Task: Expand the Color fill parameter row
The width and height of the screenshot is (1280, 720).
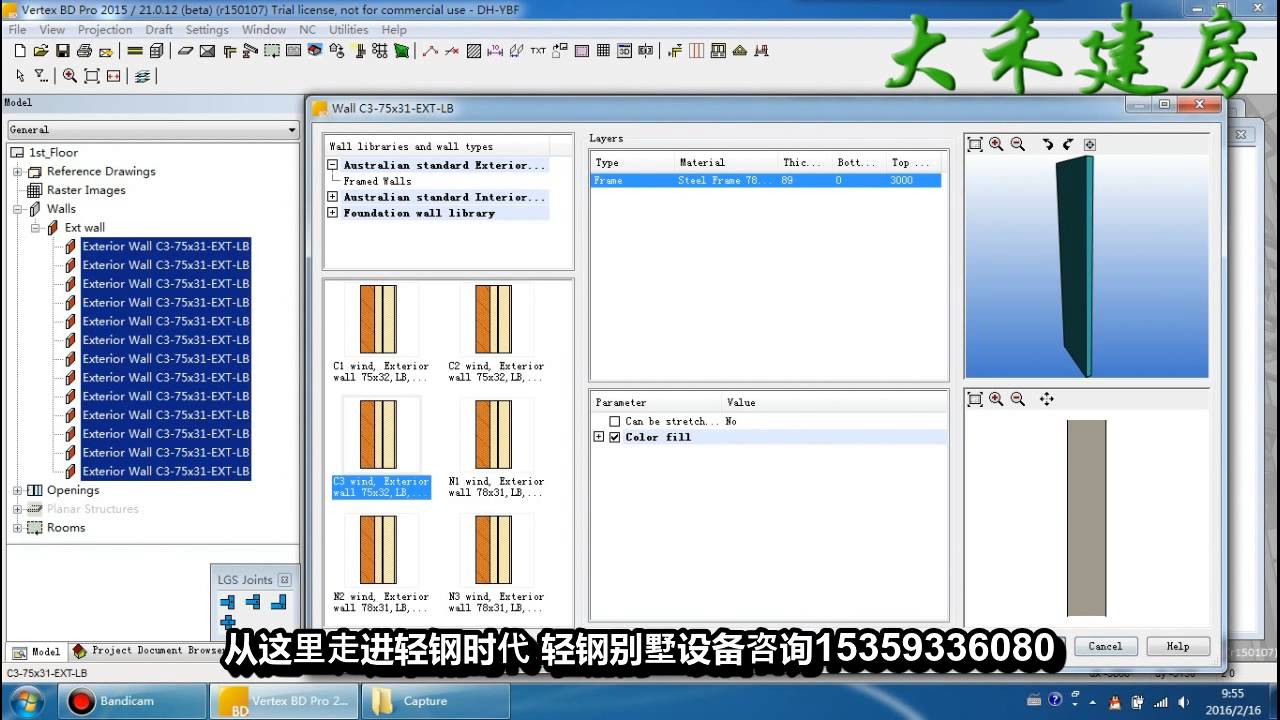Action: click(599, 437)
